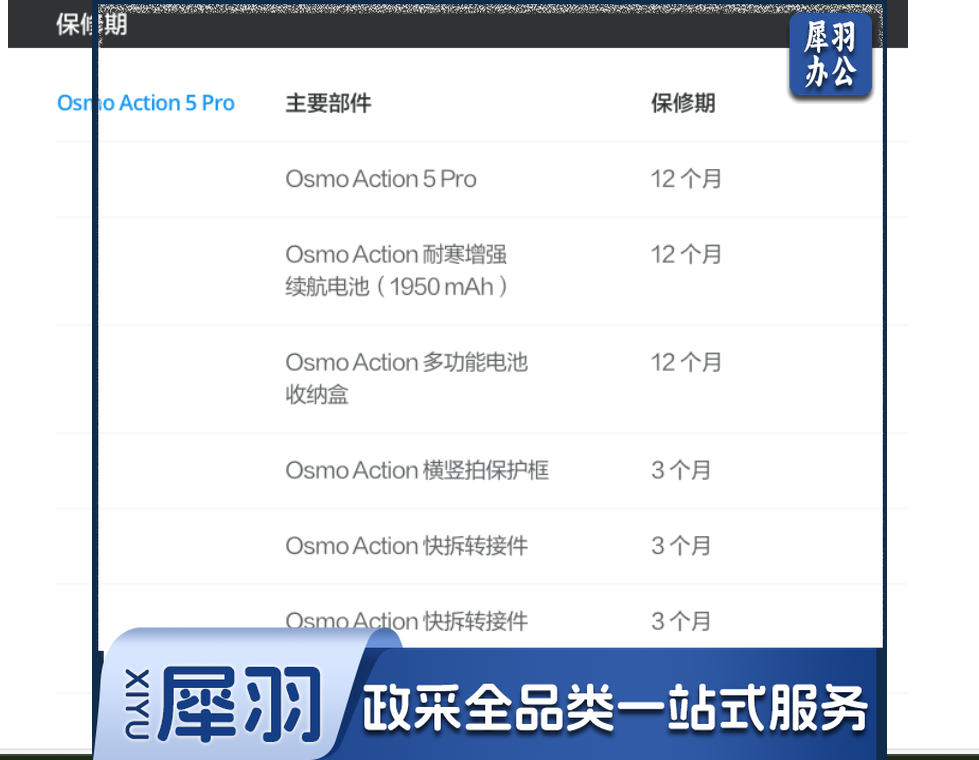This screenshot has height=760, width=979.
Task: Select the Osmo Action 横竖拍保护框 entry
Action: point(417,470)
